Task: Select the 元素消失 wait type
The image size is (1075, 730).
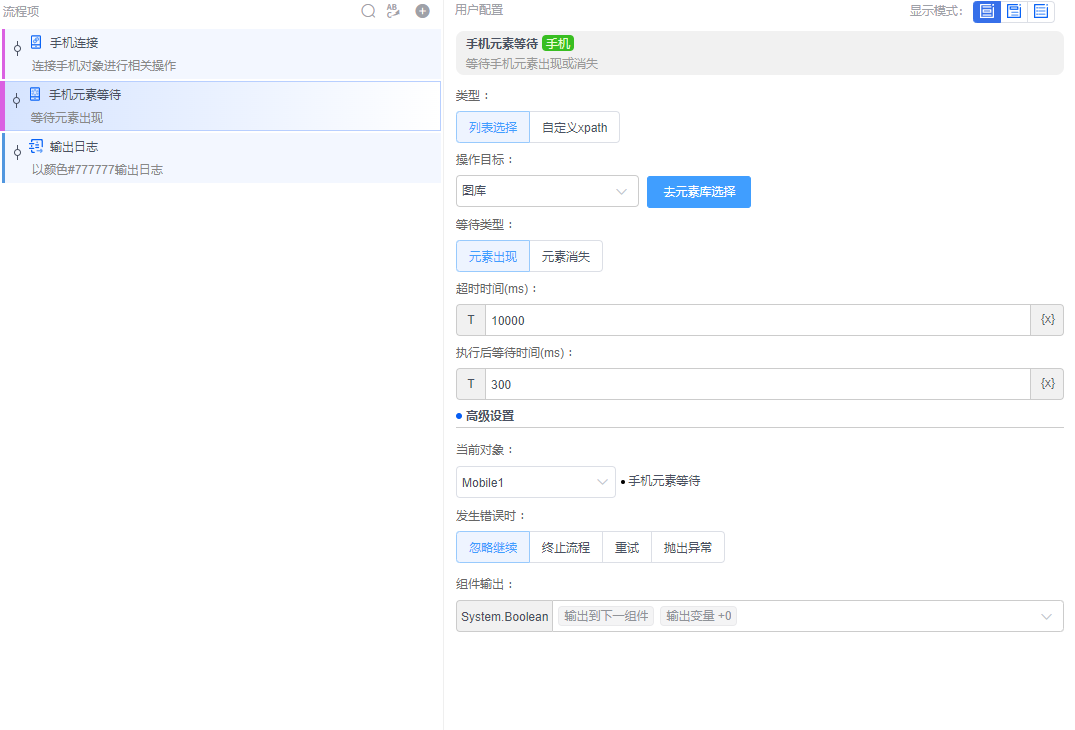Action: (566, 256)
